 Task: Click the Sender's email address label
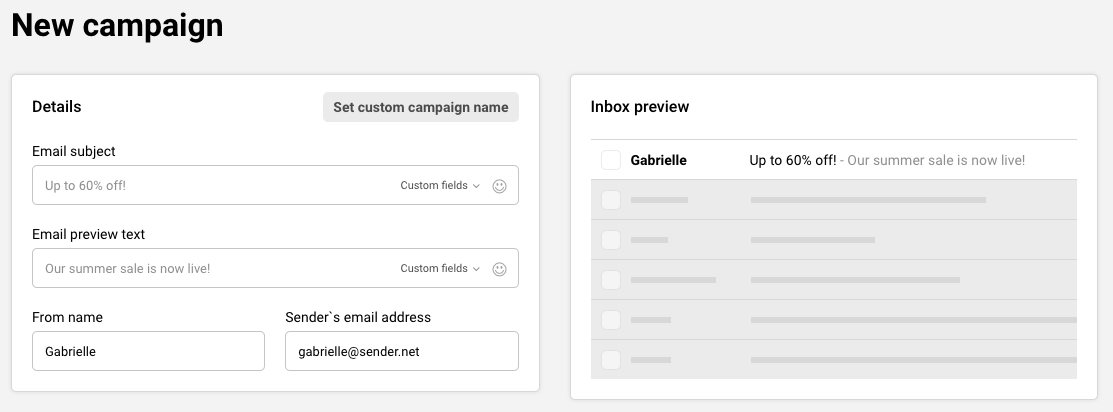pos(358,317)
